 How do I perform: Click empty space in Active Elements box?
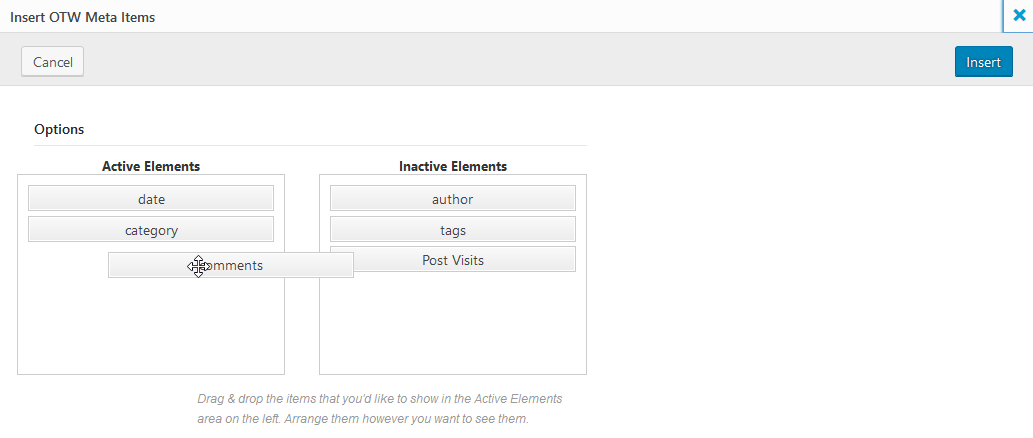coord(150,330)
